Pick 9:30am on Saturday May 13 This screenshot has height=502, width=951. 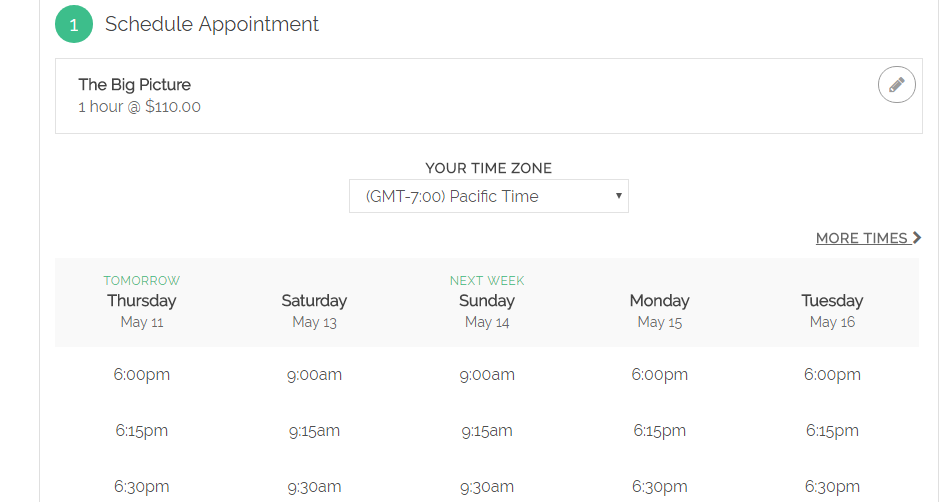click(314, 486)
